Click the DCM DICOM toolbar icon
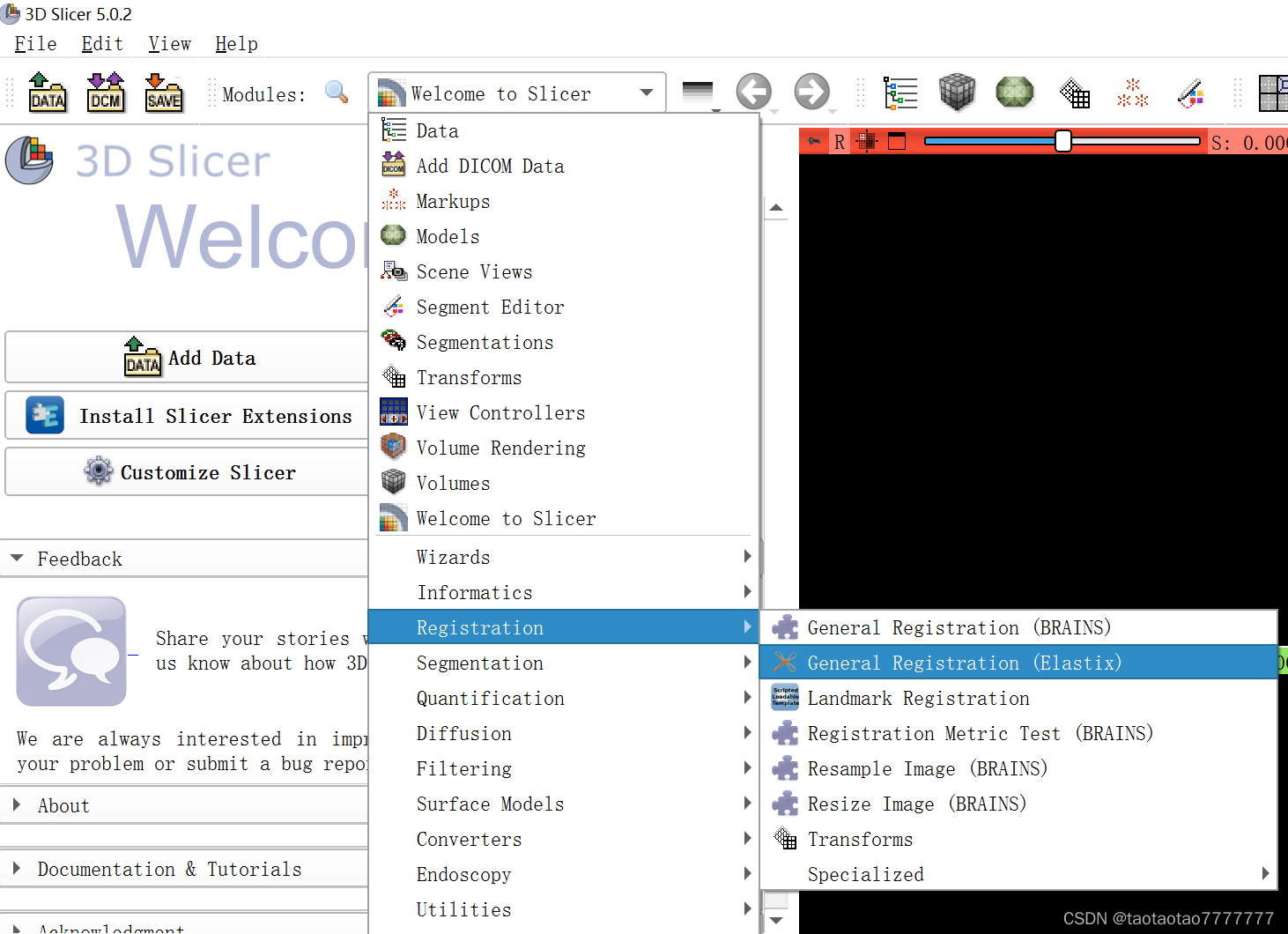1288x934 pixels. [106, 93]
